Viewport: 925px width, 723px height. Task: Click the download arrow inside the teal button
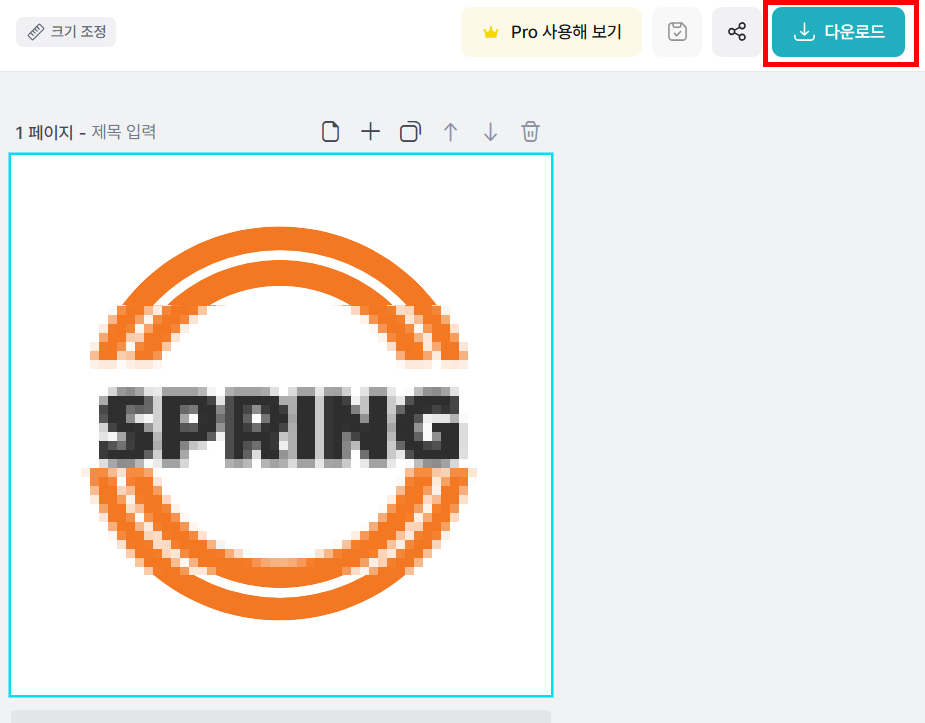tap(804, 31)
